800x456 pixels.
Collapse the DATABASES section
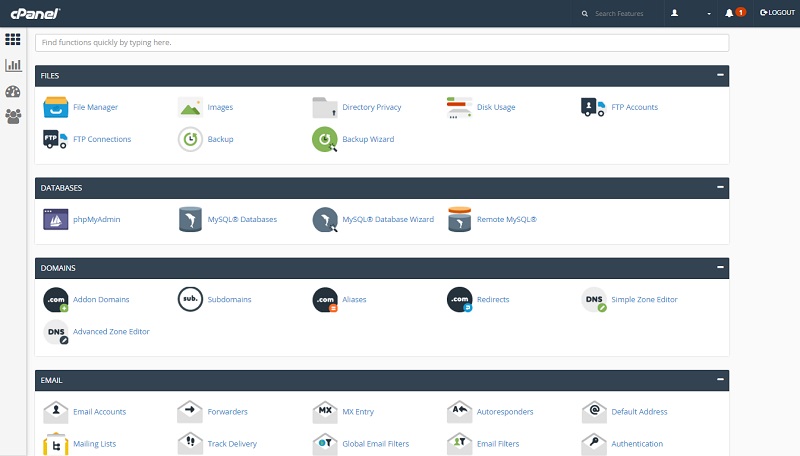click(720, 187)
